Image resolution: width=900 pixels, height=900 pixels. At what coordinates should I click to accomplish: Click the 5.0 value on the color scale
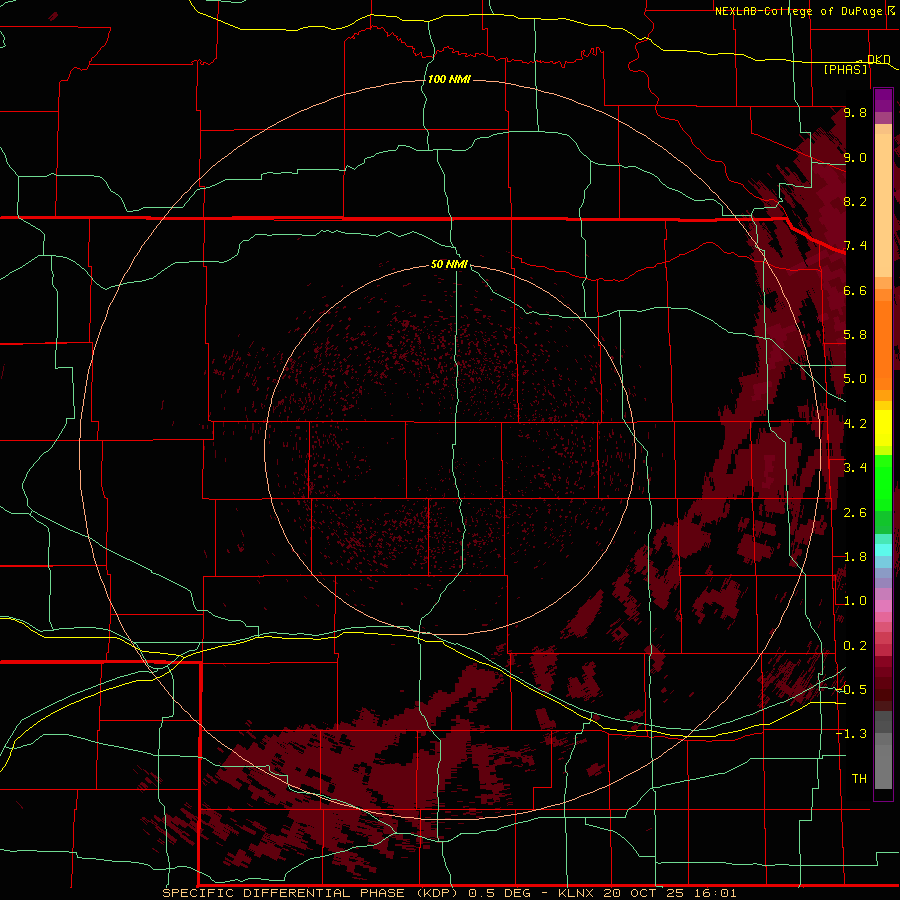(855, 379)
